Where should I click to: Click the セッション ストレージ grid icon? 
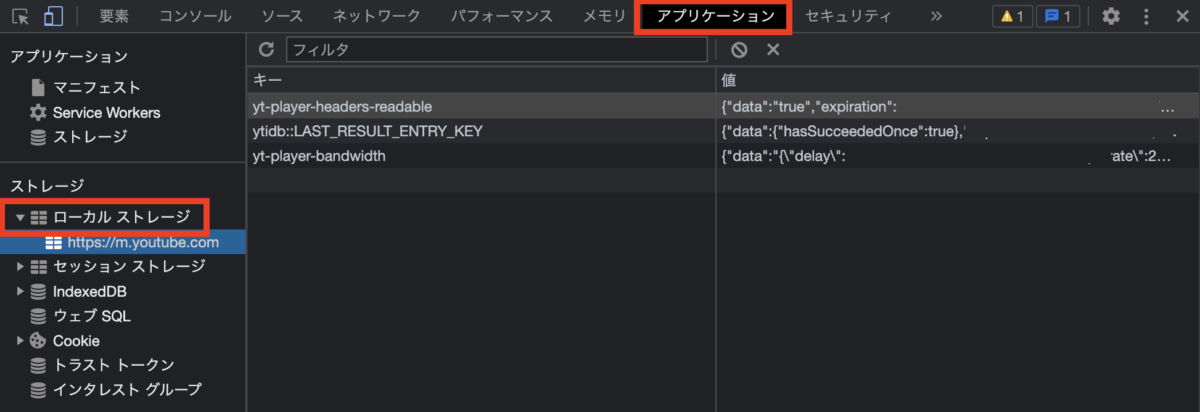38,266
